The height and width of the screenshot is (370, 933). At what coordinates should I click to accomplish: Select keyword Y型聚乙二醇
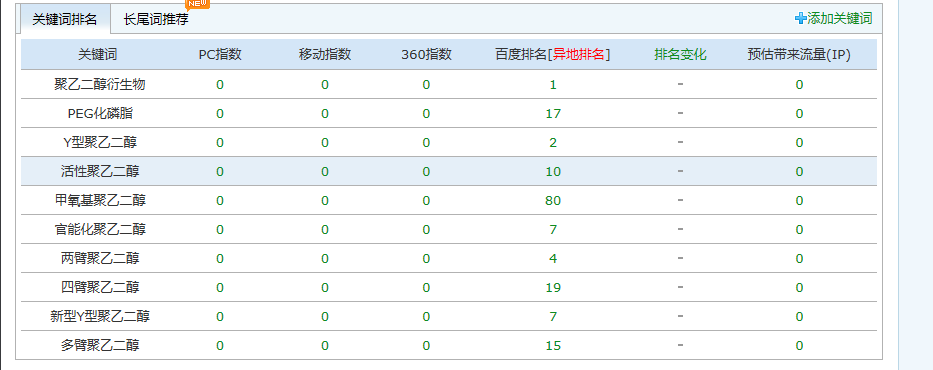[x=100, y=143]
